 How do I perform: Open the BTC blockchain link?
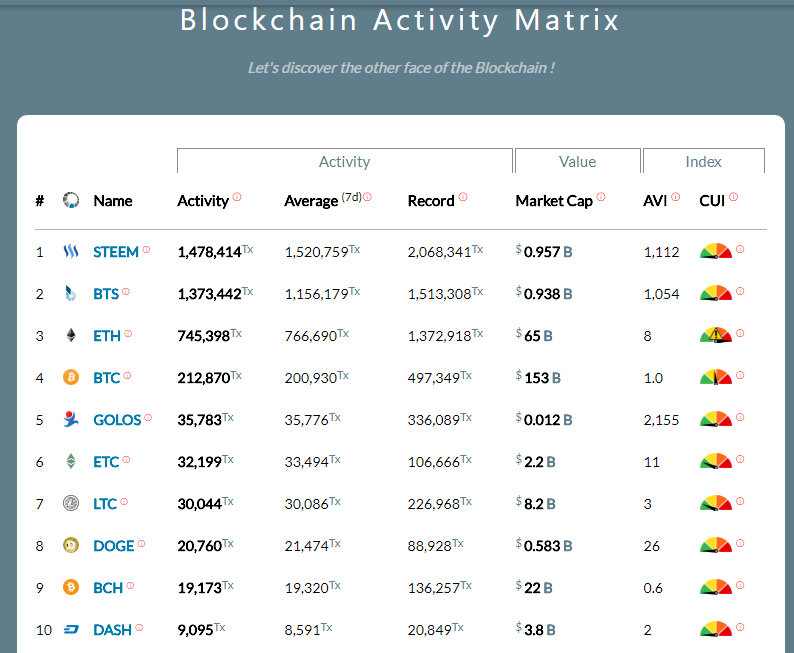[107, 378]
